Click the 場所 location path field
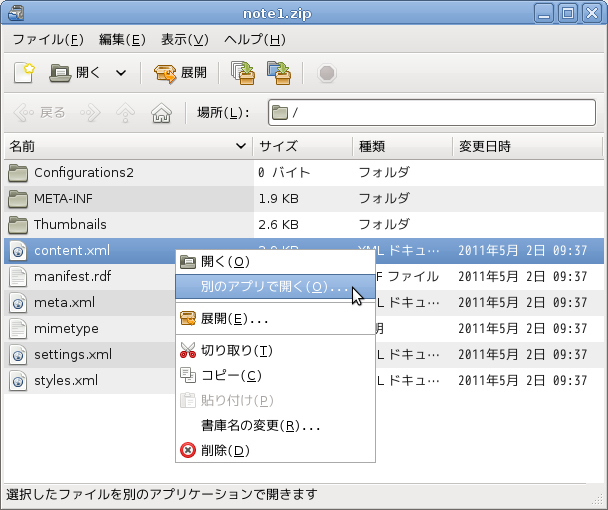Screen dimensions: 608x510 click(x=432, y=113)
